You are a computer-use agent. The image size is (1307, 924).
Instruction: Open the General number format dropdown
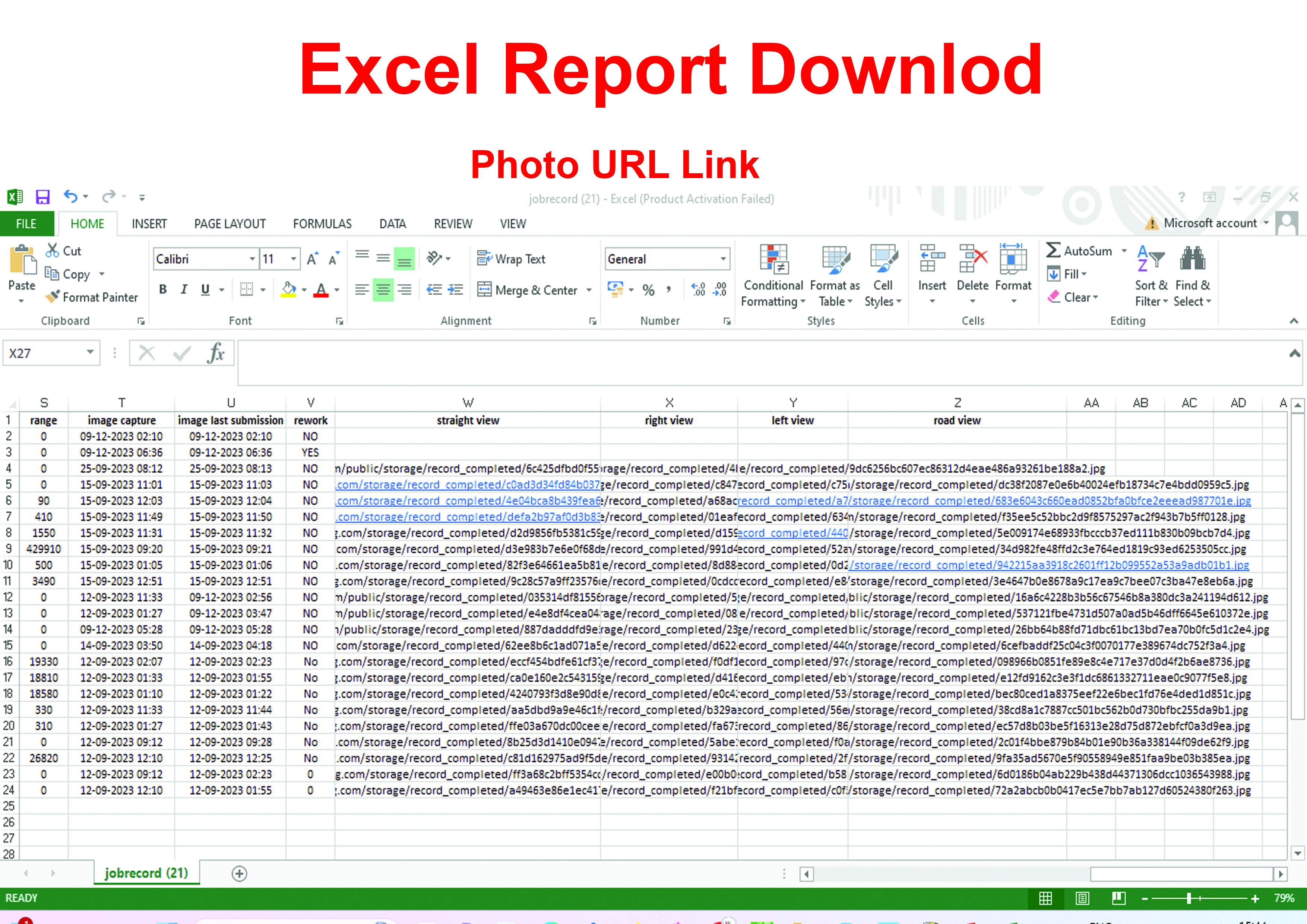coord(724,259)
